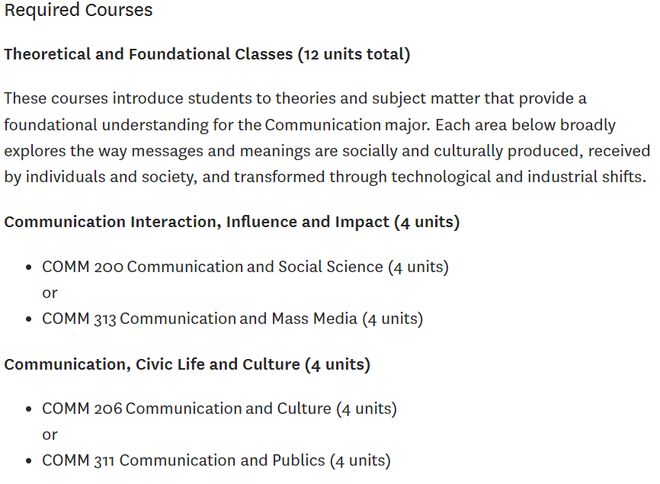Click the Communication Interaction, Influence and Impact heading

point(197,222)
